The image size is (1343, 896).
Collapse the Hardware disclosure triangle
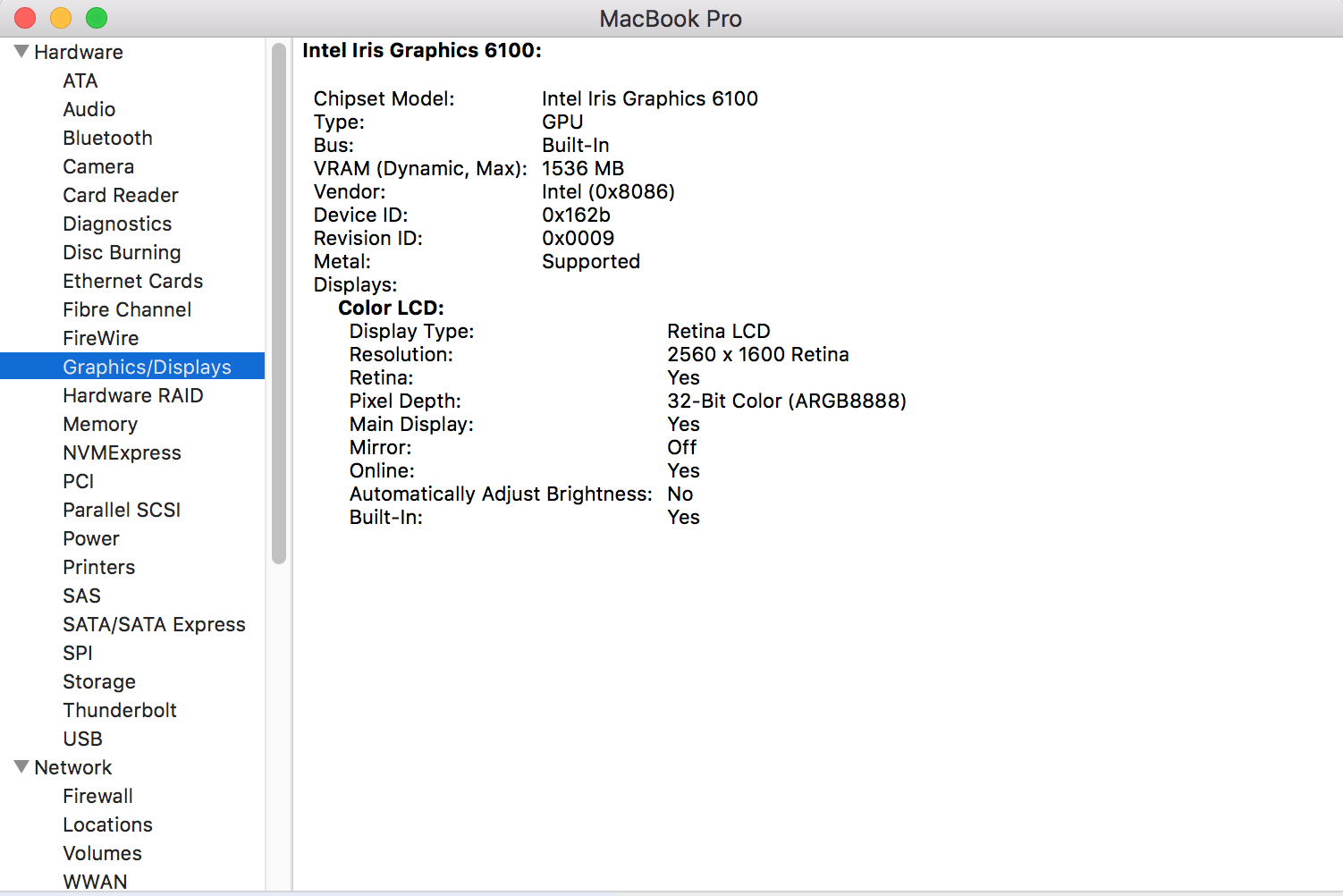click(x=21, y=52)
